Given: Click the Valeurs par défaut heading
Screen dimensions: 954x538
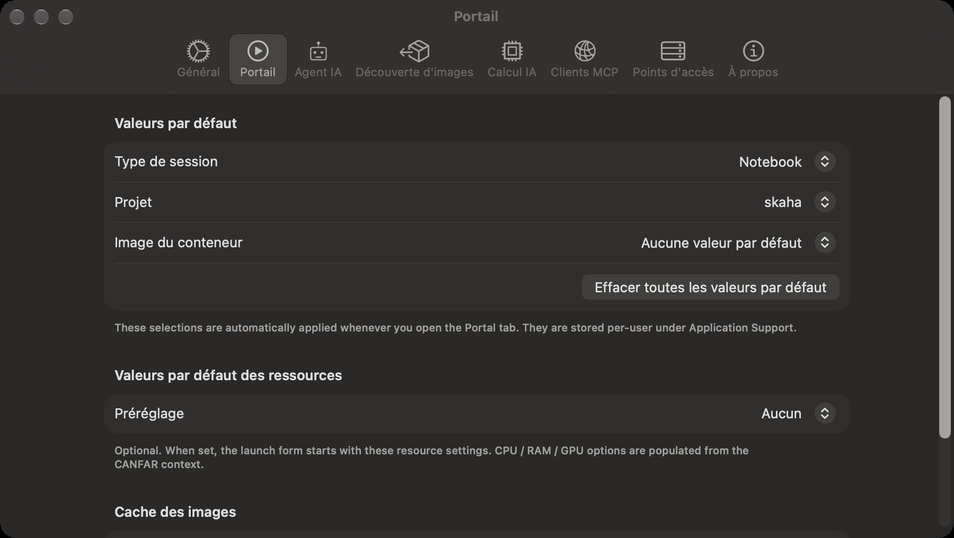Looking at the screenshot, I should [x=175, y=123].
